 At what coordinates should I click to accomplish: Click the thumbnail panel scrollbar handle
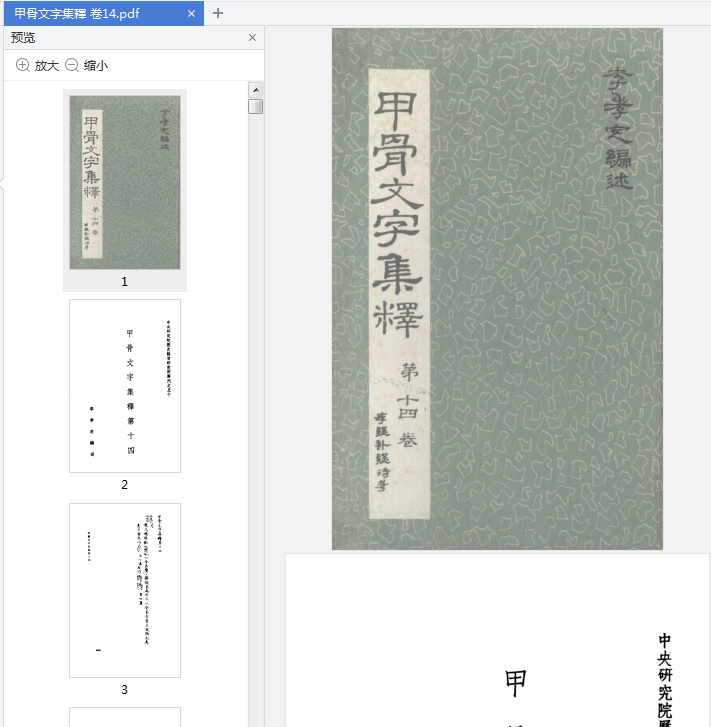click(x=256, y=107)
